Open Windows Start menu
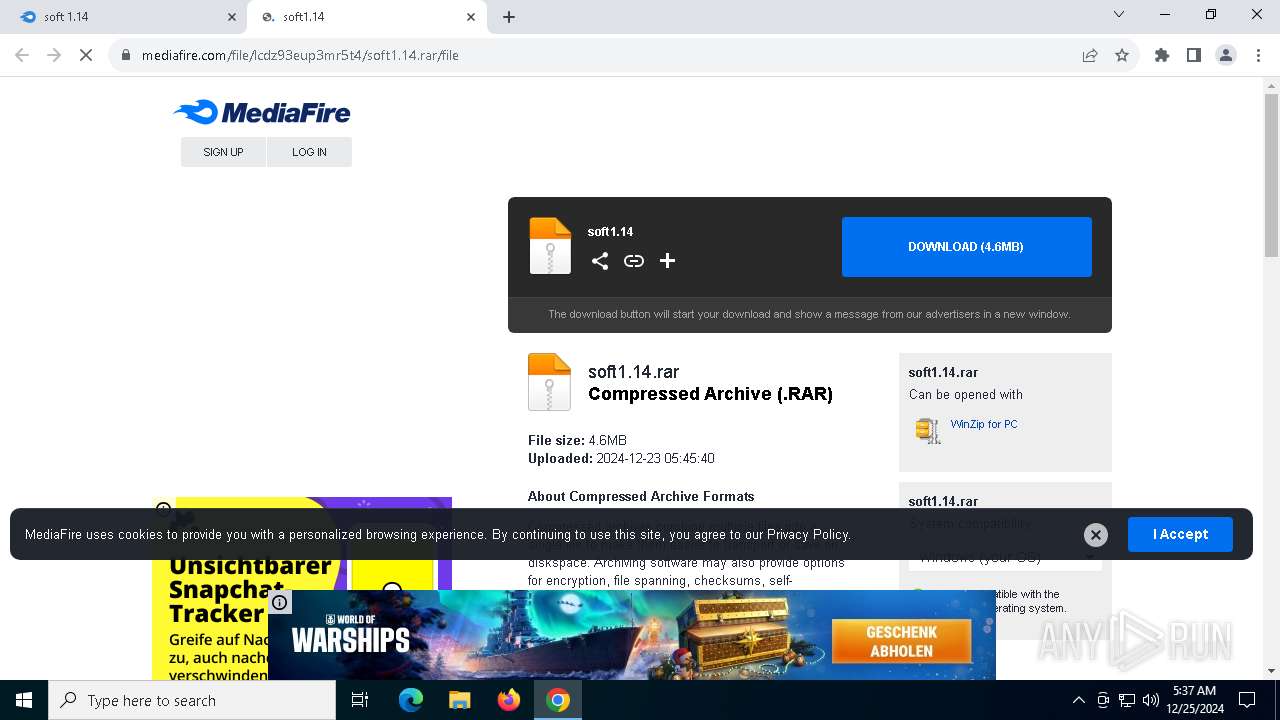The width and height of the screenshot is (1280, 720). tap(24, 700)
